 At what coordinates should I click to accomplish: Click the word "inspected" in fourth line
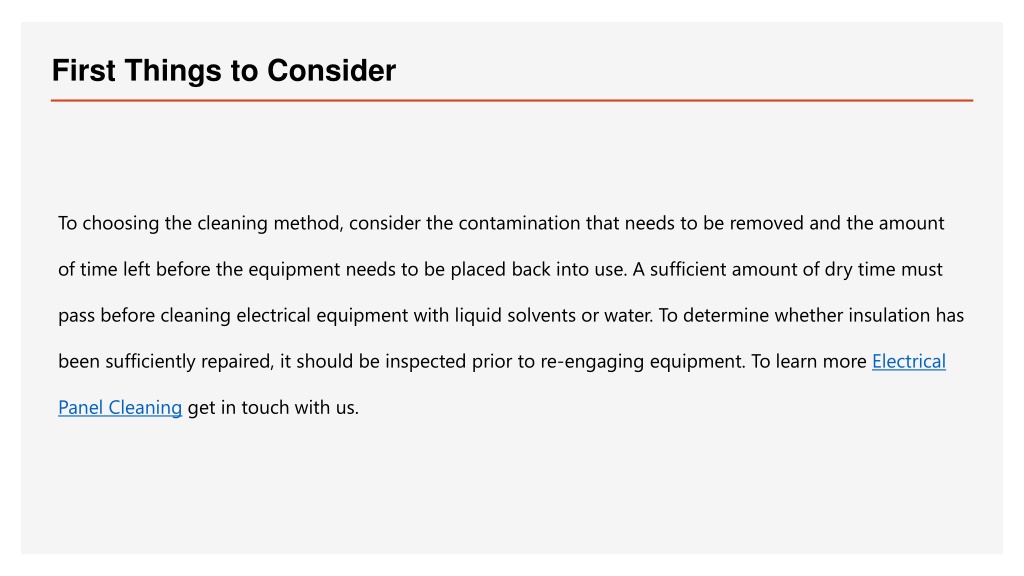[425, 361]
